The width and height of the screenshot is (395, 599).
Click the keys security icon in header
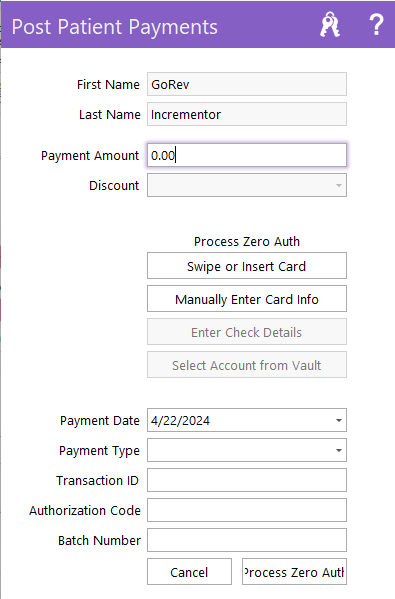pyautogui.click(x=330, y=25)
